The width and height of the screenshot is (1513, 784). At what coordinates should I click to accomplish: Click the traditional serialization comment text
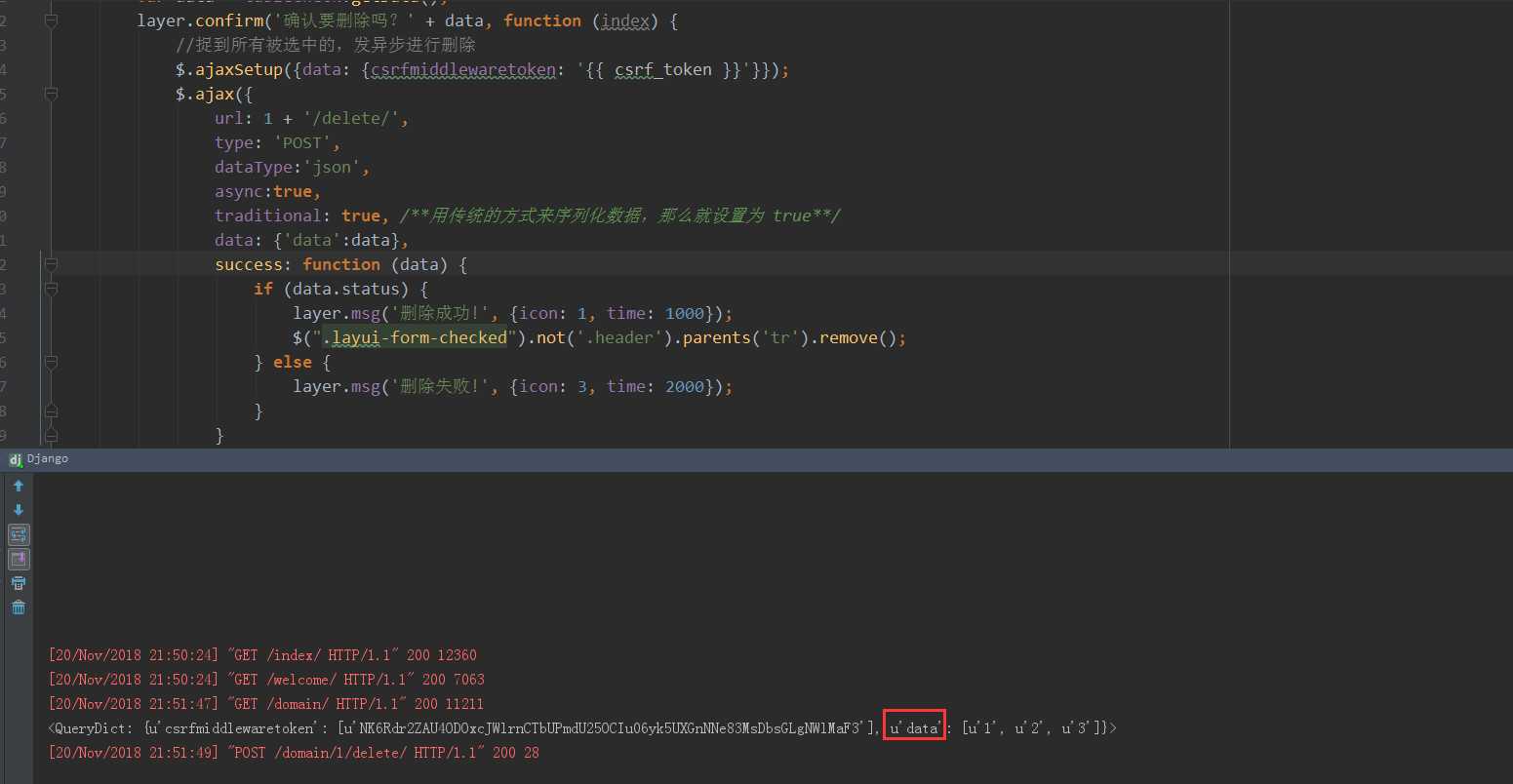(620, 216)
